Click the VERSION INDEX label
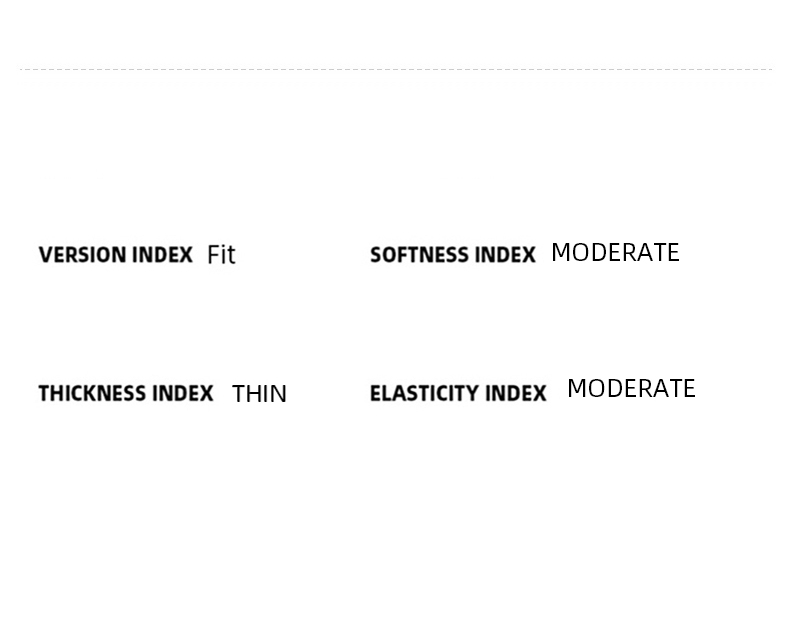 [x=115, y=255]
